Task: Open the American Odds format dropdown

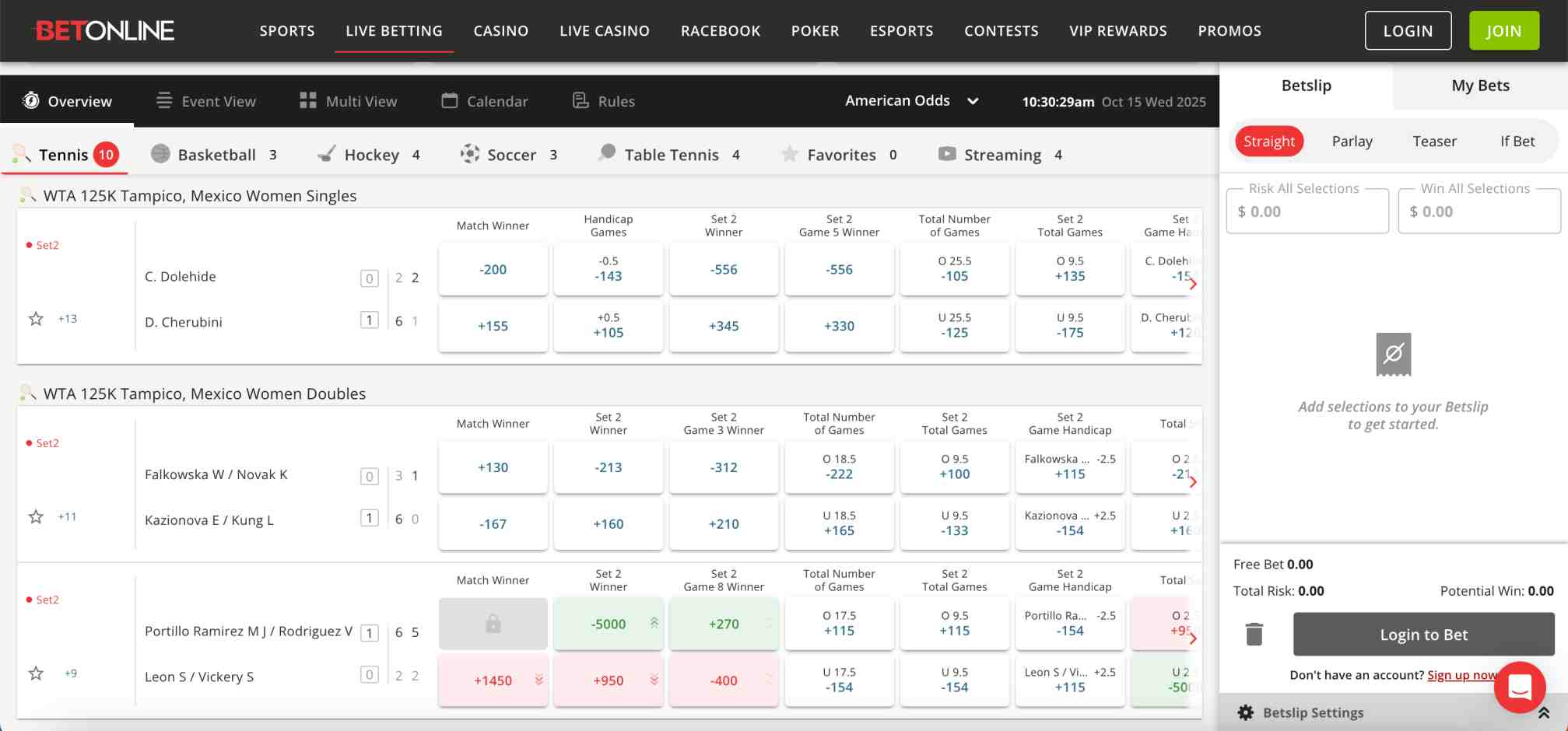Action: pyautogui.click(x=912, y=100)
